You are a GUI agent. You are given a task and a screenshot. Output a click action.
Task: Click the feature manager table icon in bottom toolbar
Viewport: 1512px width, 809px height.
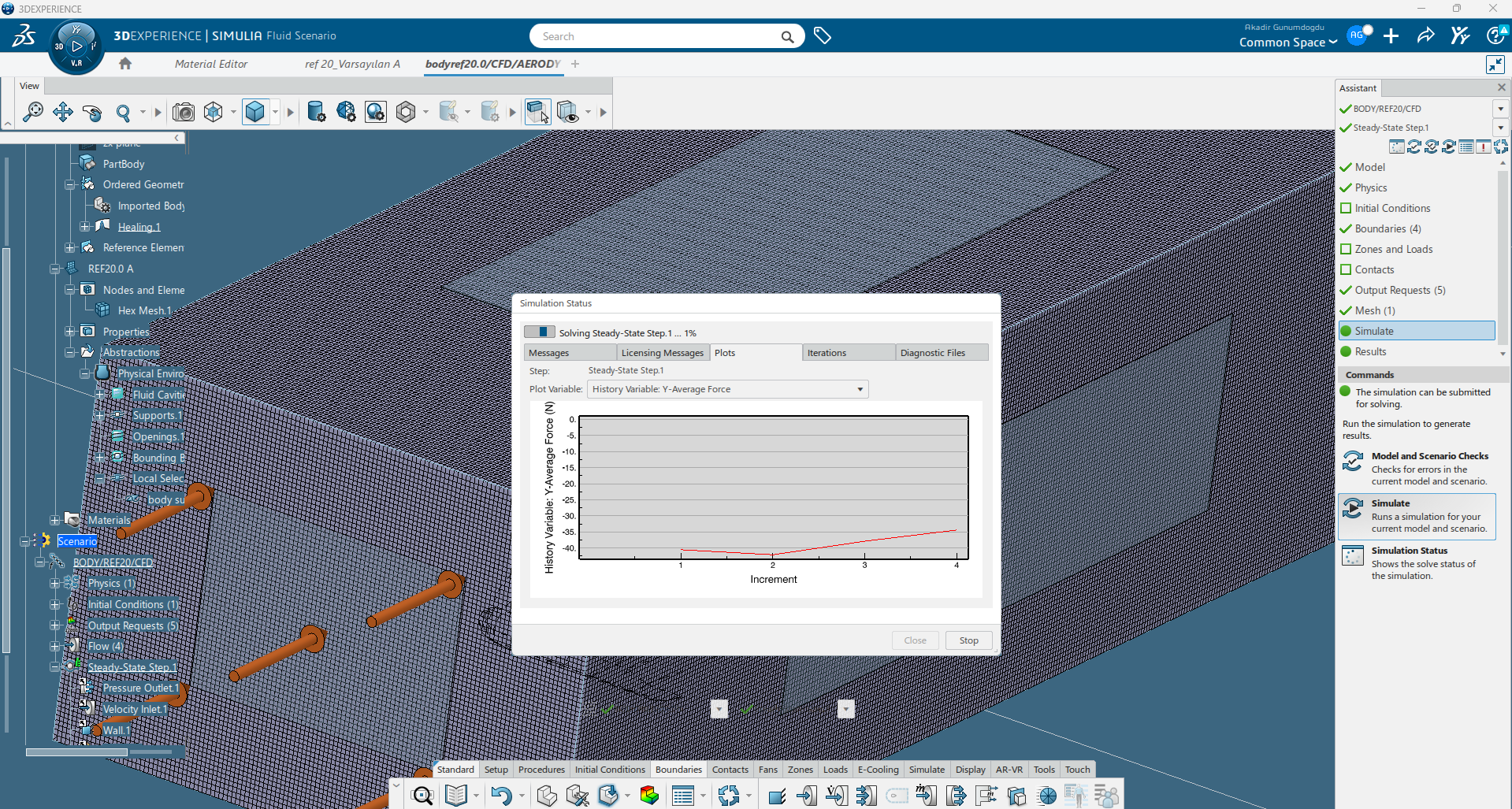click(x=683, y=796)
